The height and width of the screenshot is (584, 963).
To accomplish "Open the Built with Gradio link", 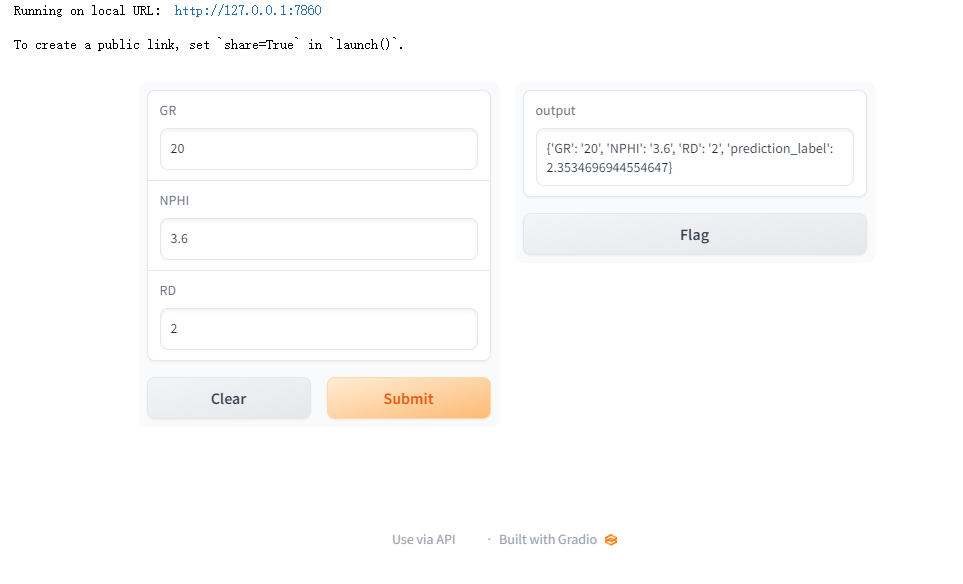I will pos(548,540).
